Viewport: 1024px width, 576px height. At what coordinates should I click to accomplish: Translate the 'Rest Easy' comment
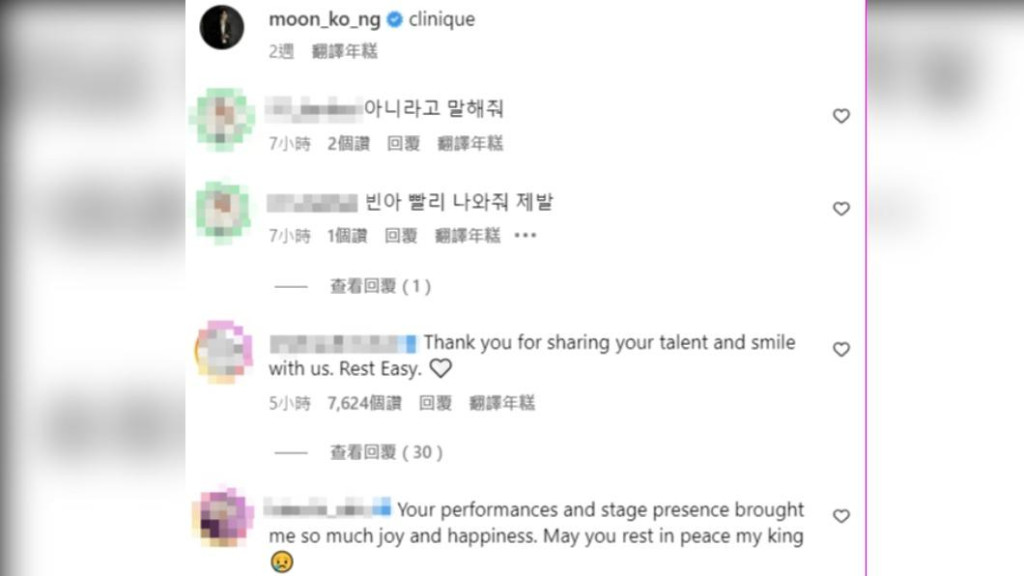click(x=503, y=403)
